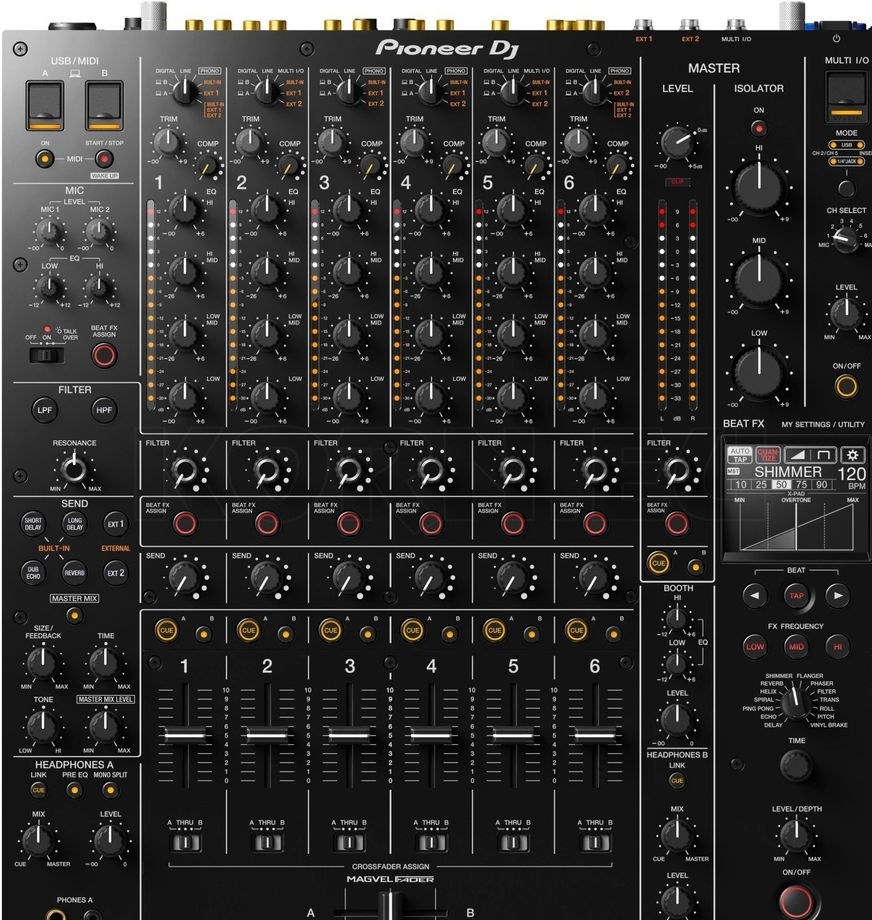This screenshot has height=920, width=872.
Task: Tap the settings gear on the Beat FX screen
Action: point(852,455)
